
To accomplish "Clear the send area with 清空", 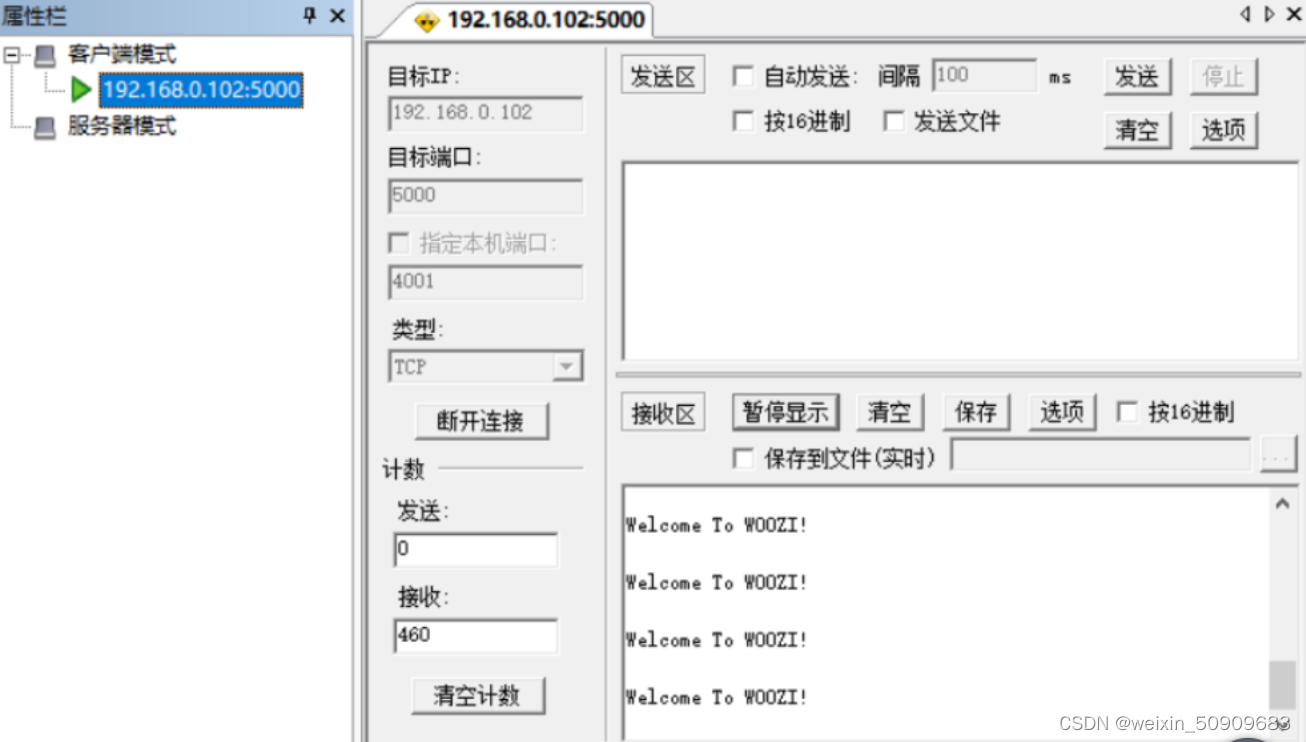I will [x=1137, y=130].
